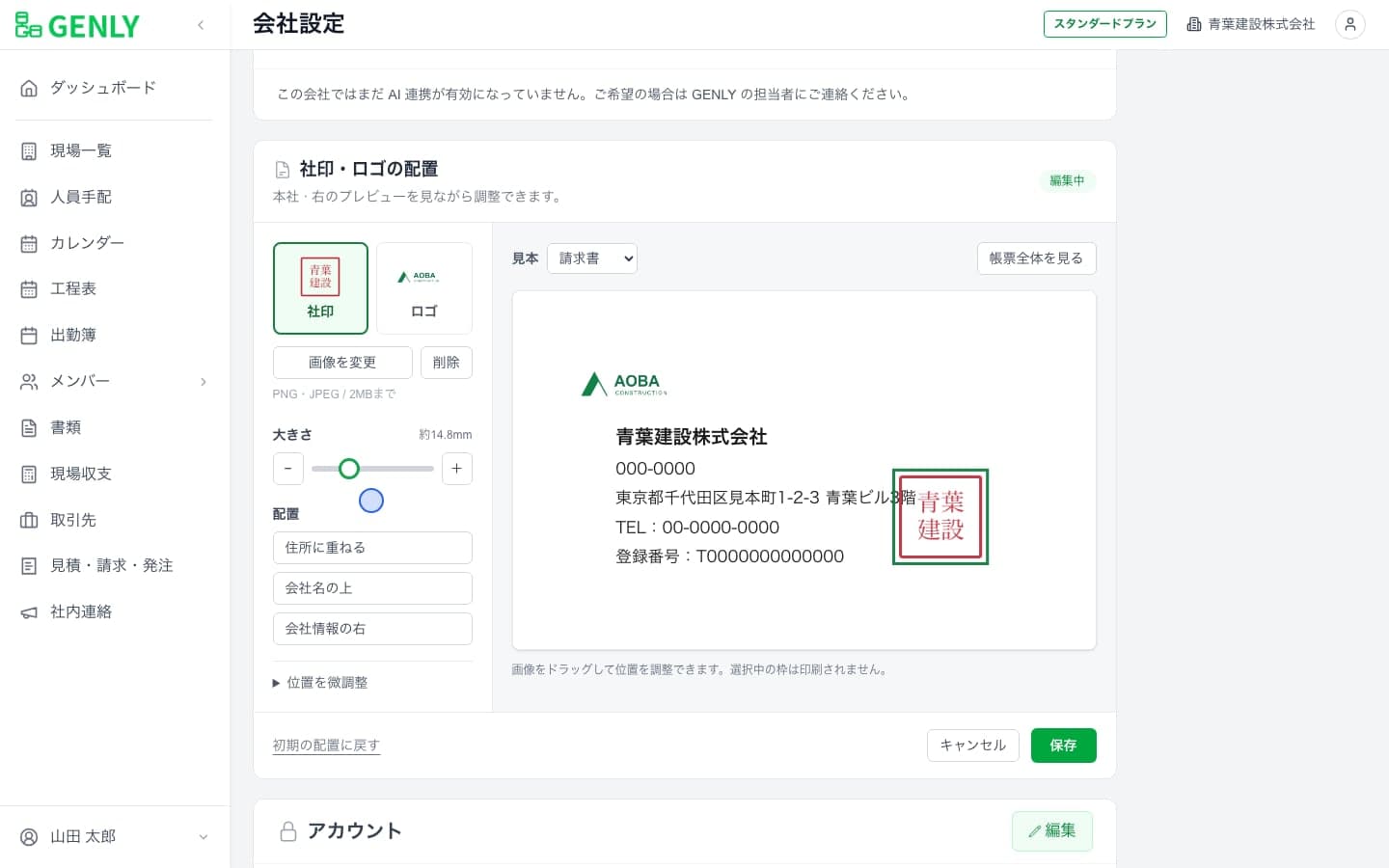Image resolution: width=1389 pixels, height=868 pixels.
Task: Select the 社印 stamp option
Action: (320, 288)
